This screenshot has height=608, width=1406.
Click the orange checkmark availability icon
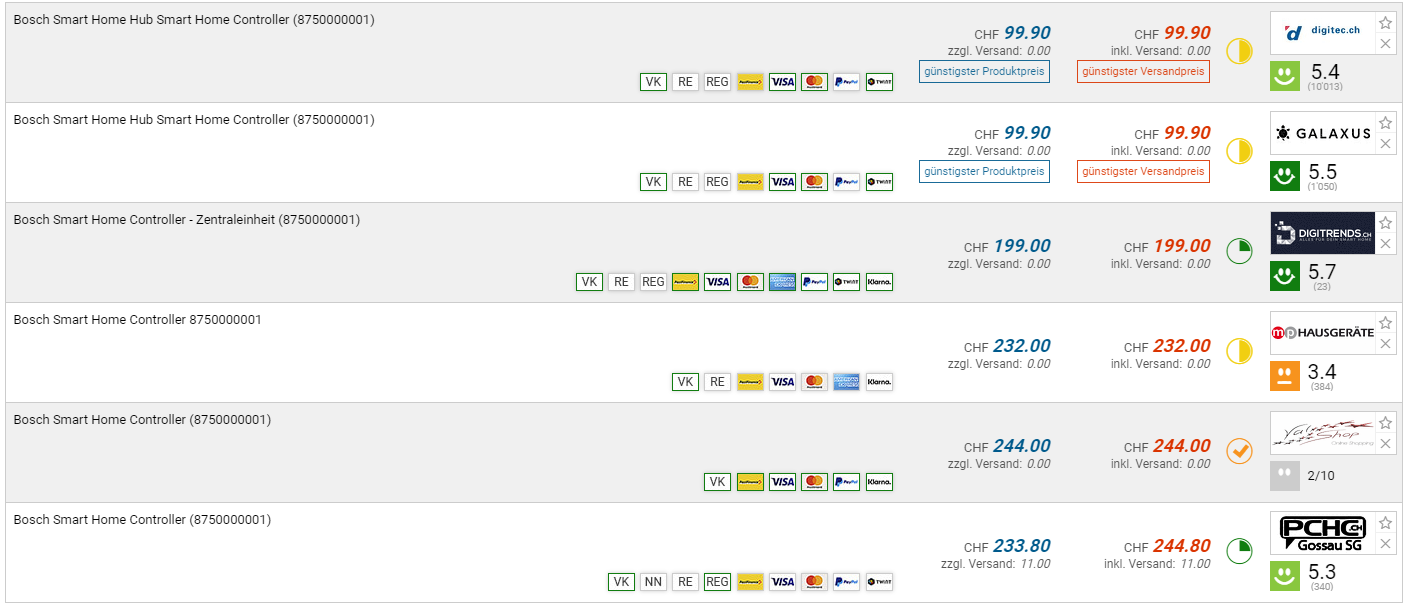[1239, 451]
